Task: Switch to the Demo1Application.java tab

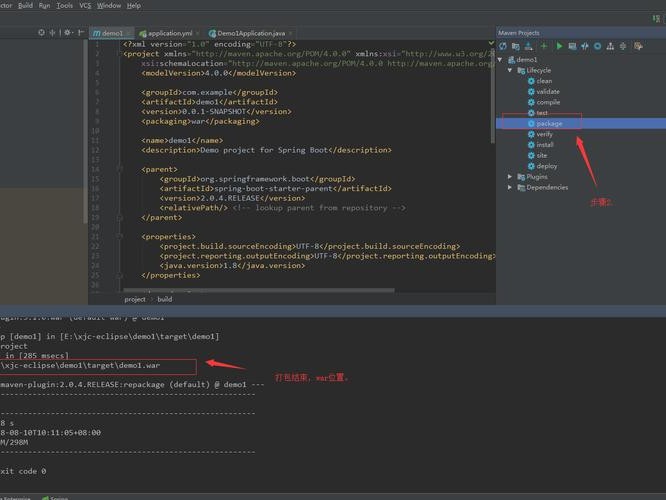Action: [x=251, y=33]
